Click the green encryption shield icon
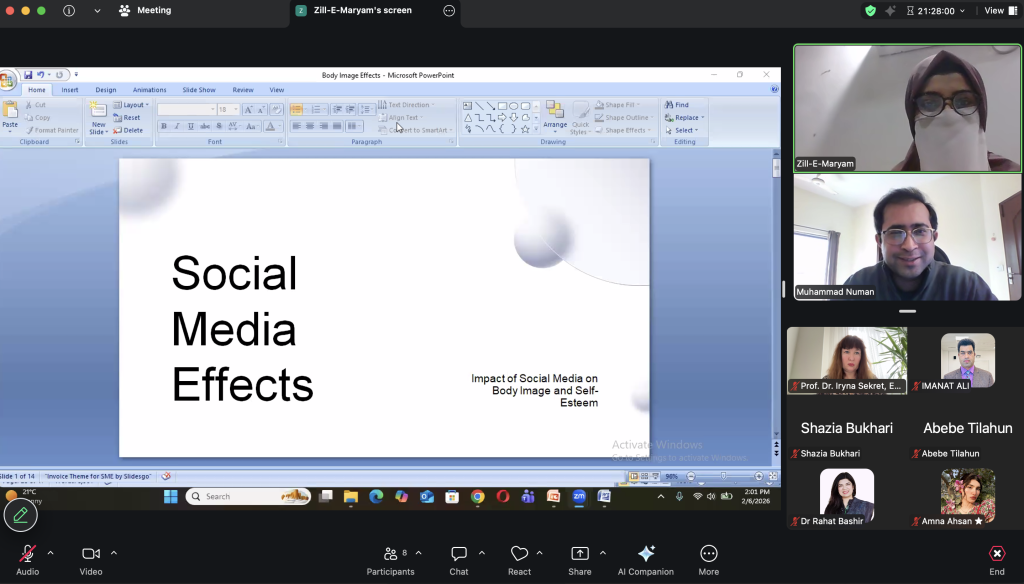Screen dimensions: 1024x584 point(870,10)
